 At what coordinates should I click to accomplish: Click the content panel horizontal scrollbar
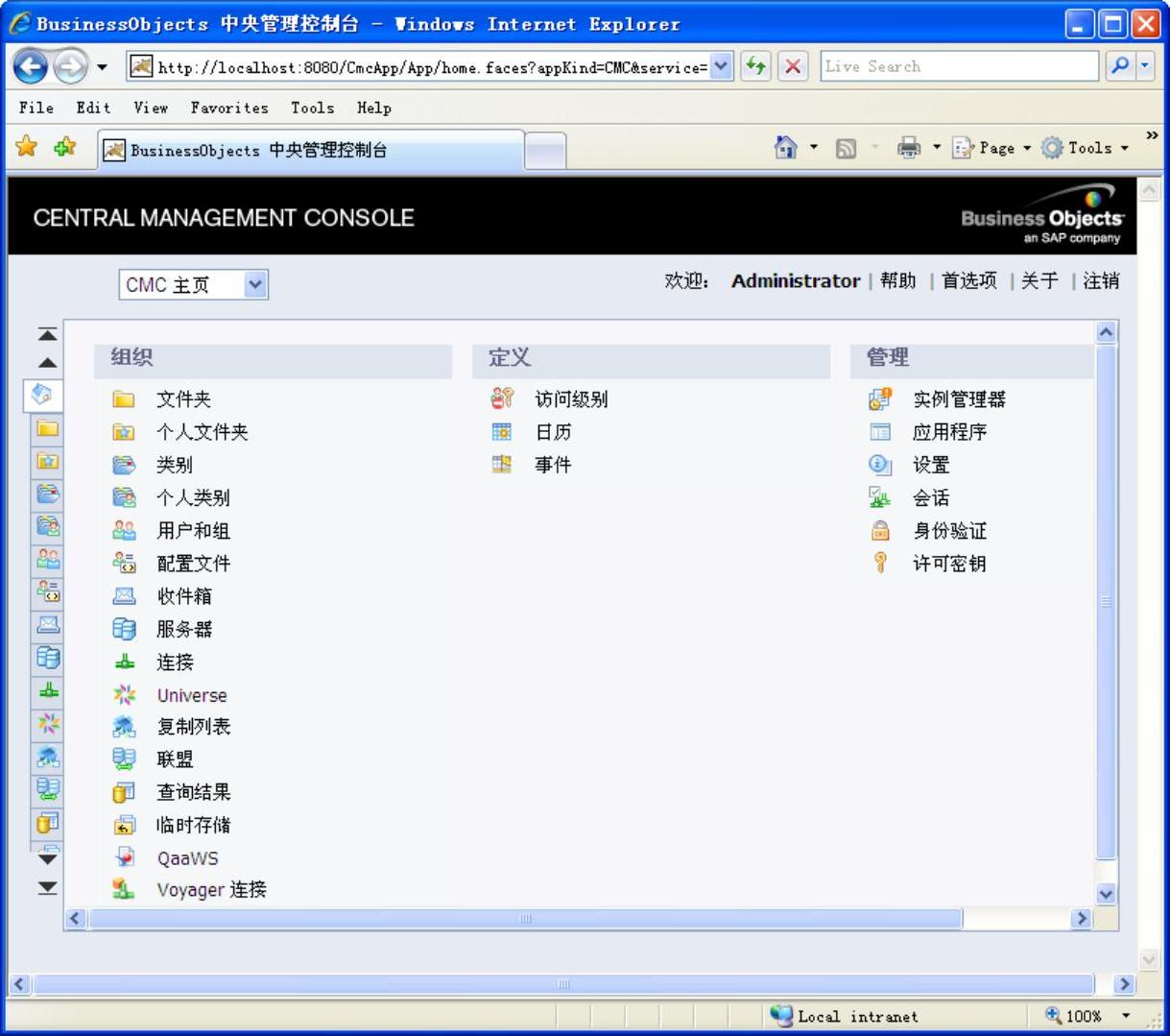coord(525,919)
